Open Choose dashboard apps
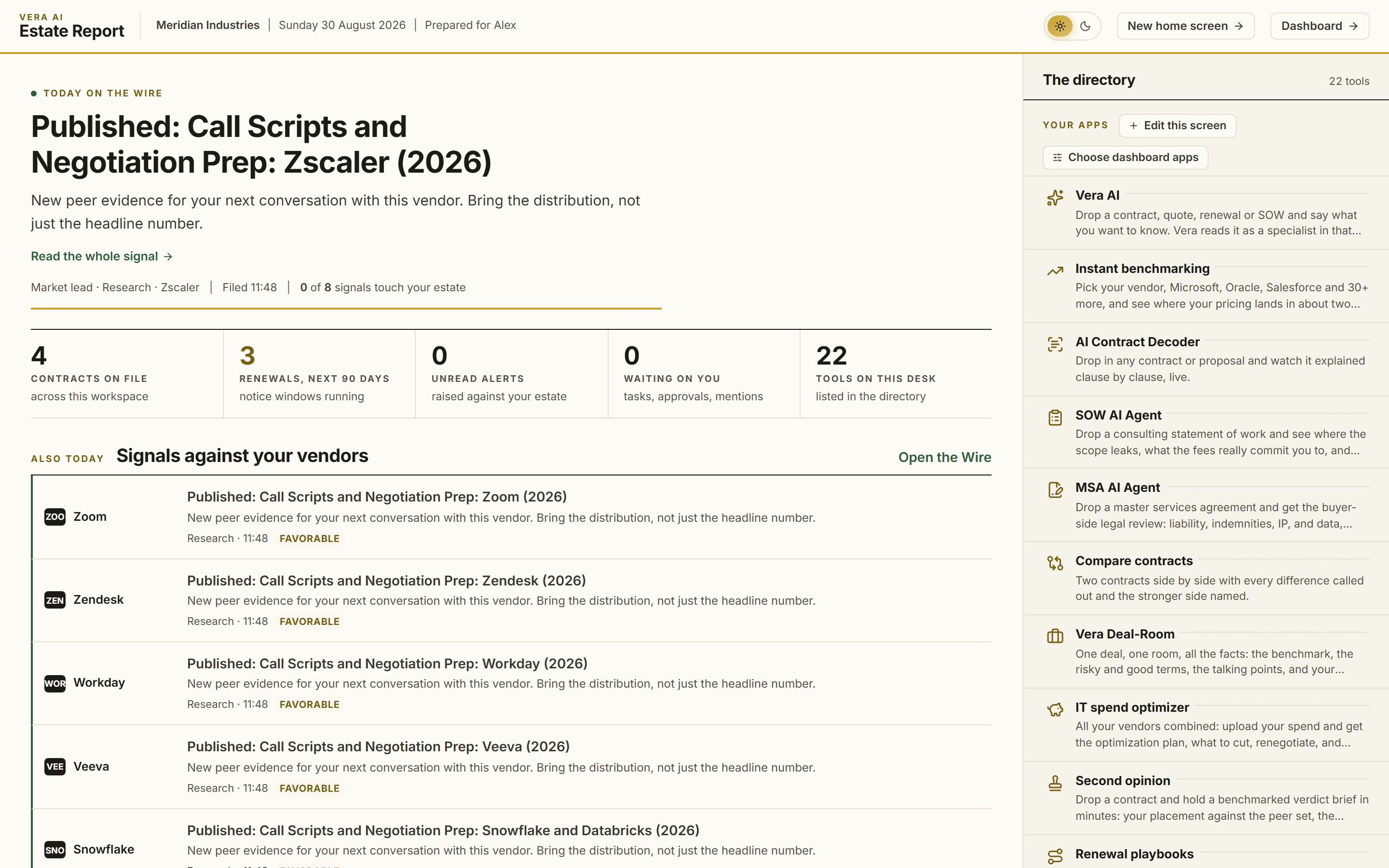 tap(1125, 157)
